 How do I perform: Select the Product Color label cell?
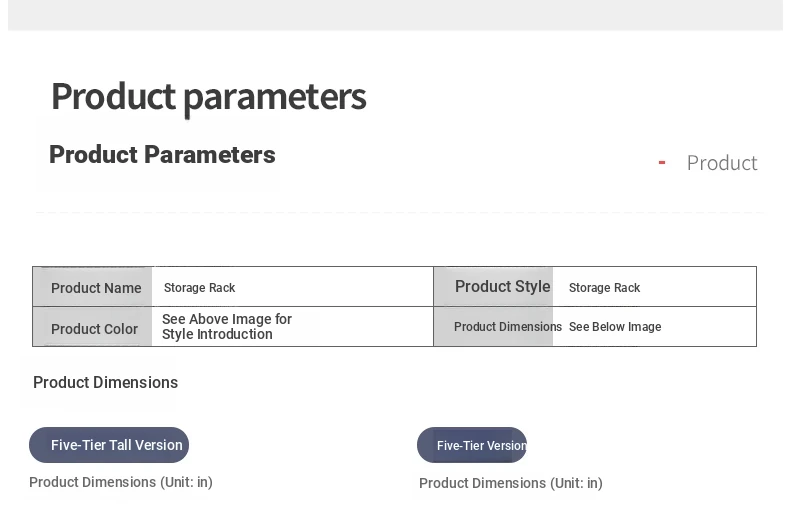tap(94, 329)
